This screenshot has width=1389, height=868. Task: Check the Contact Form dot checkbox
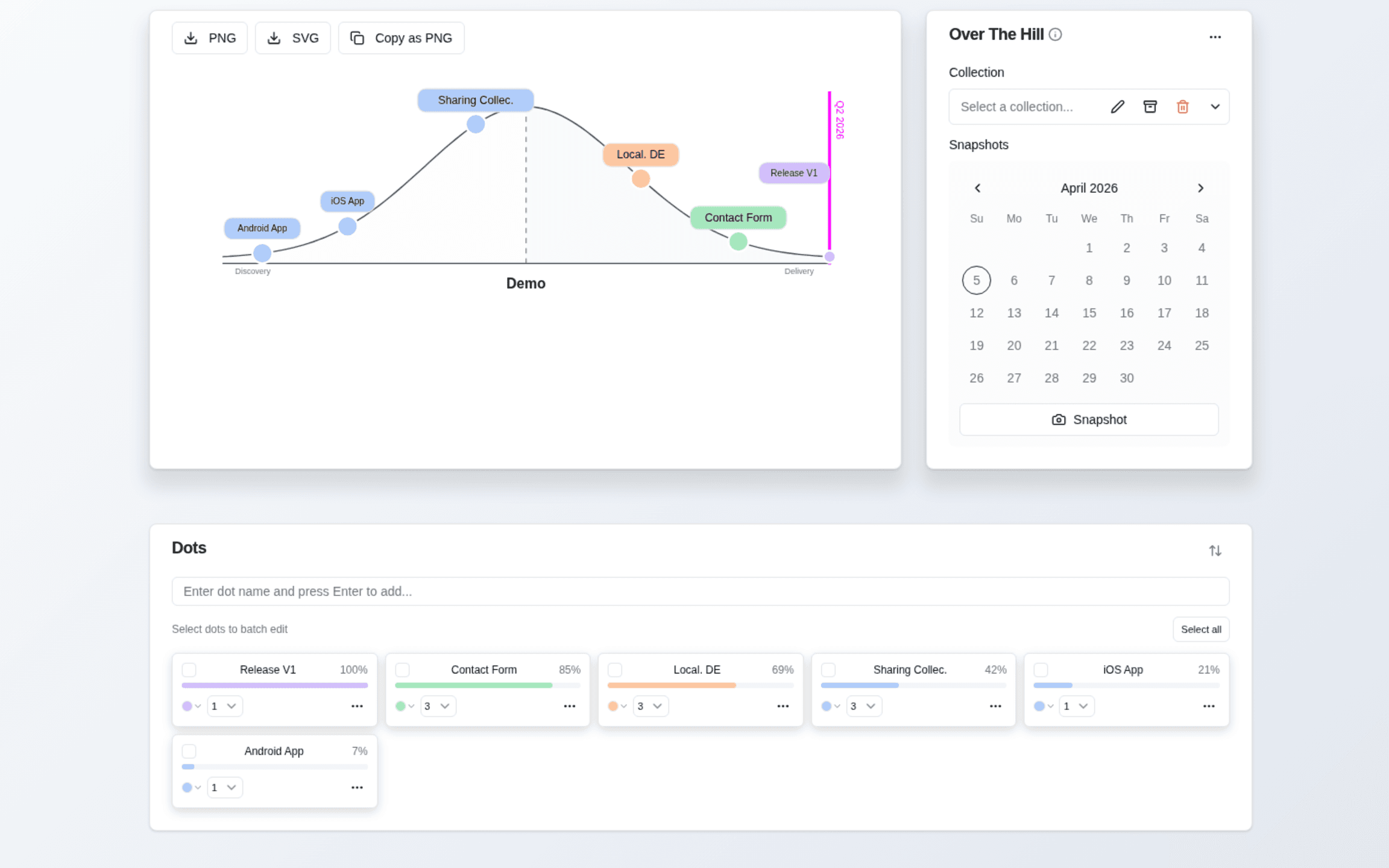[x=402, y=670]
